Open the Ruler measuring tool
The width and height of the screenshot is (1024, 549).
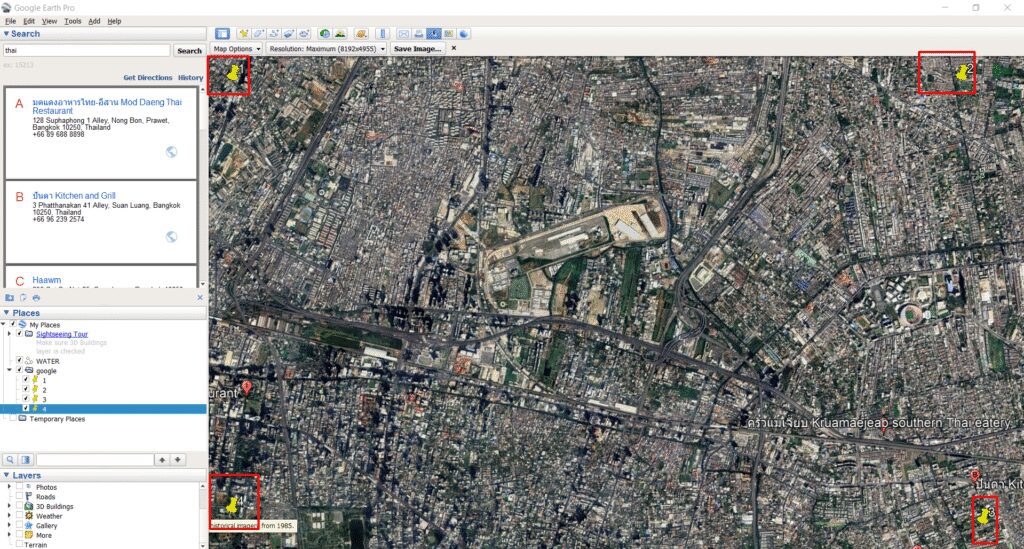pos(383,33)
